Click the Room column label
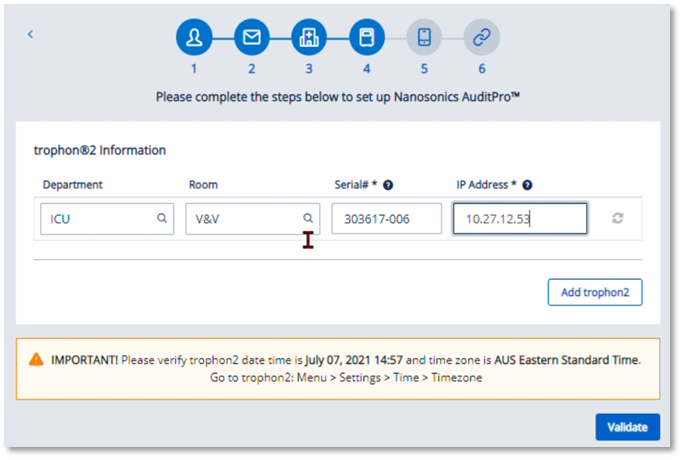The height and width of the screenshot is (460, 683). [203, 185]
